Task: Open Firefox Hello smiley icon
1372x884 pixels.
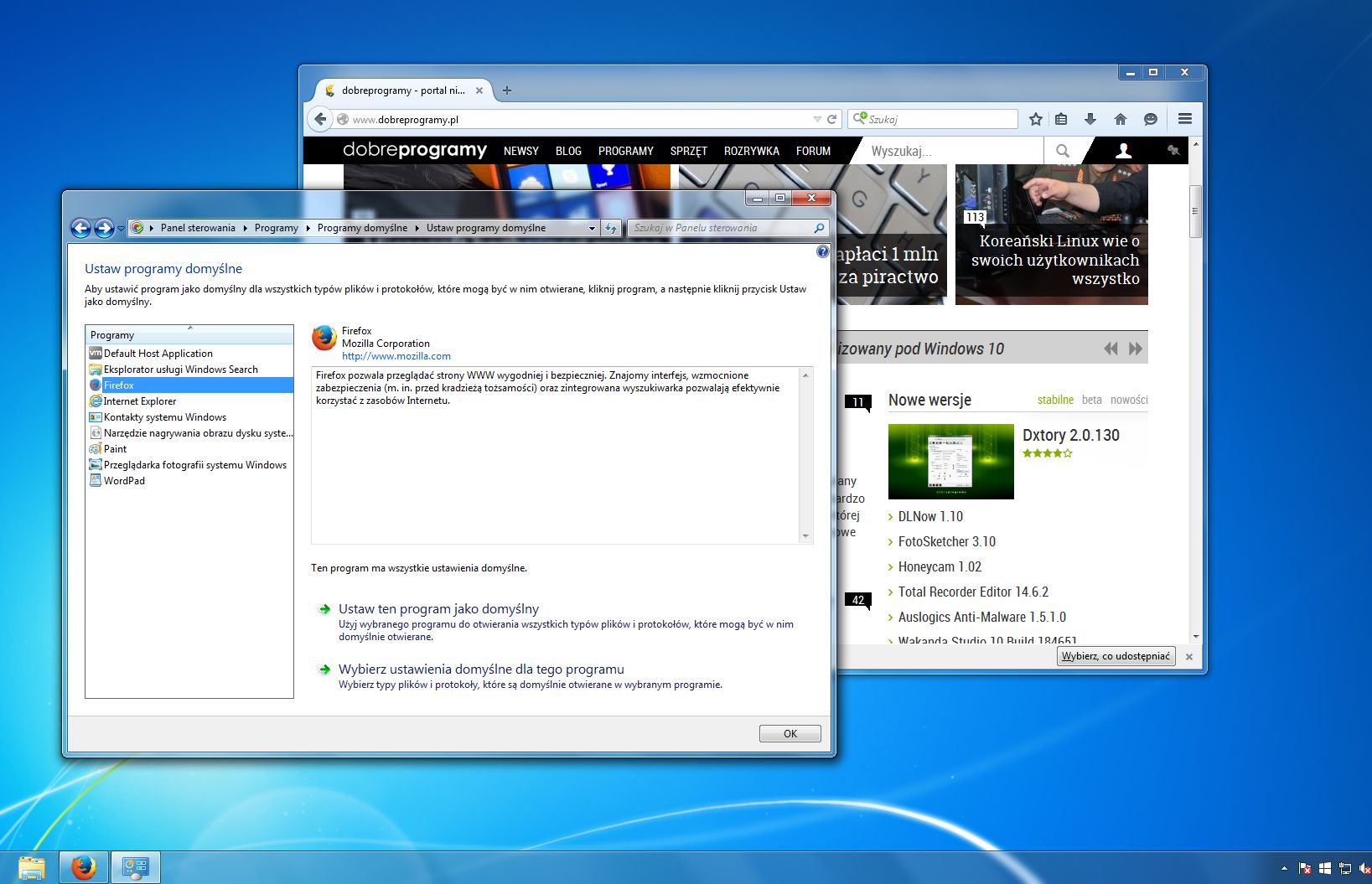Action: (x=1150, y=118)
